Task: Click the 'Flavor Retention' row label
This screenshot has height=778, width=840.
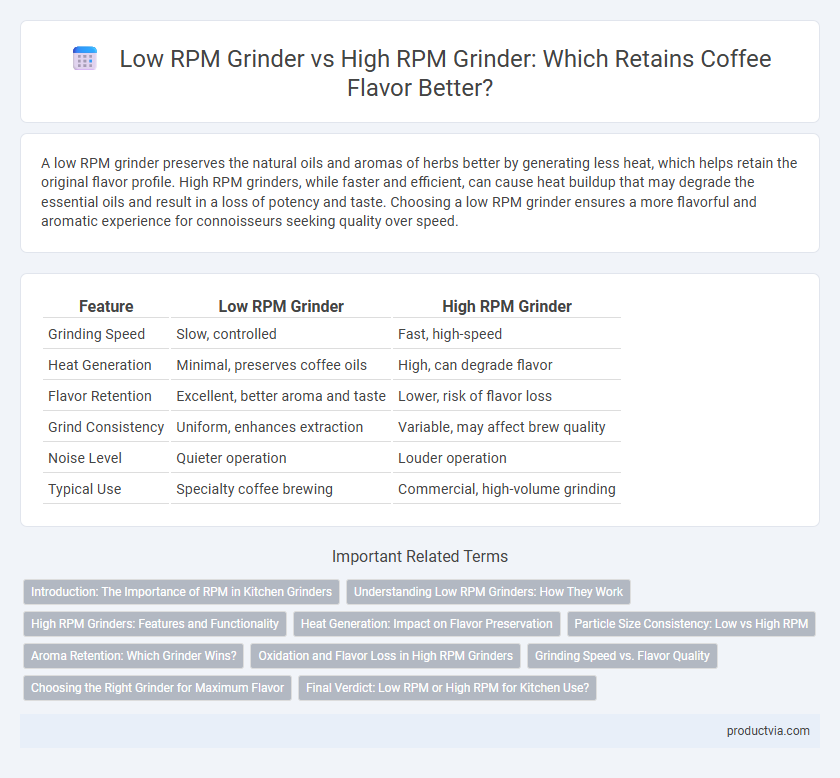Action: tap(101, 396)
